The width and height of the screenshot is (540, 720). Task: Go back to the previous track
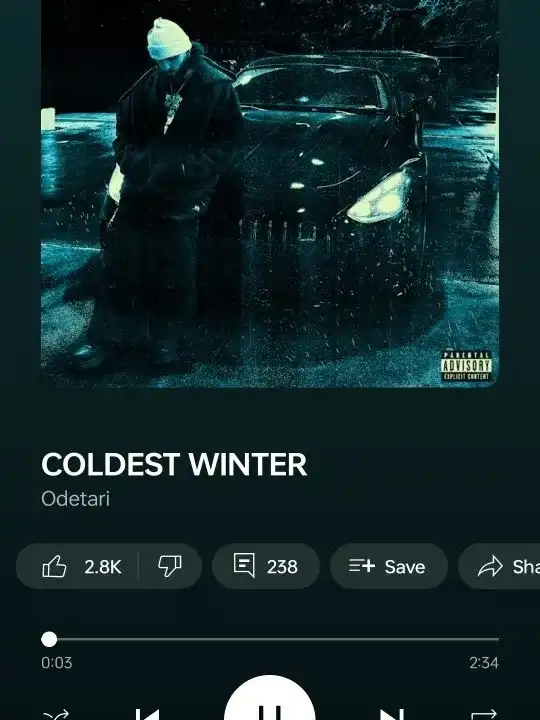click(x=147, y=714)
